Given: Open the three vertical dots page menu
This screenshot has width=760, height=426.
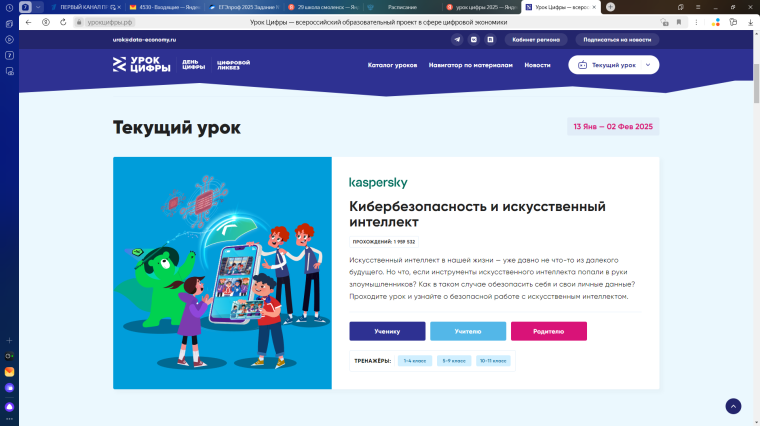Looking at the screenshot, I should point(696,22).
